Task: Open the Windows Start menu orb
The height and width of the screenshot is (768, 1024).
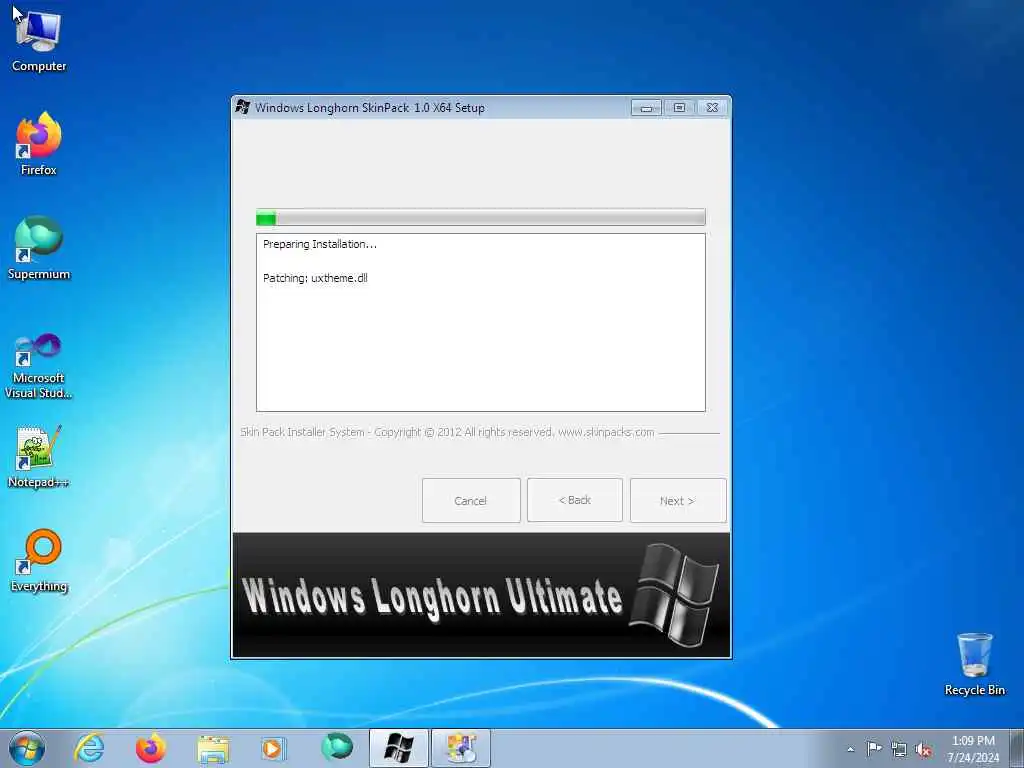Action: [x=27, y=748]
